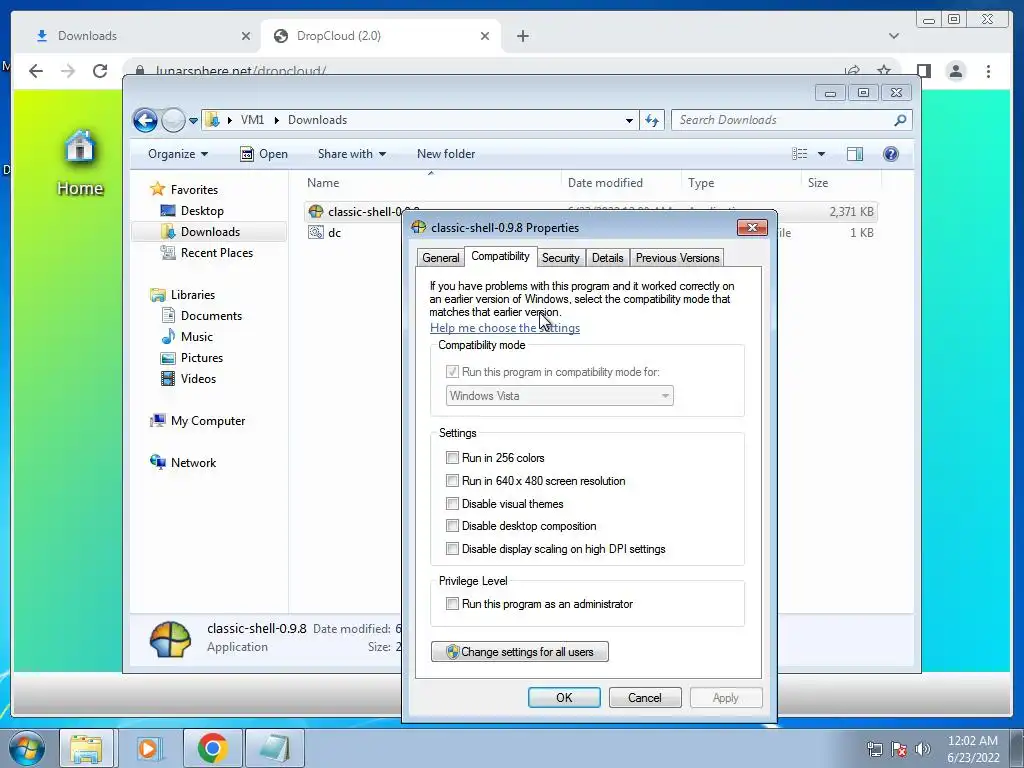
Task: Switch to the Details tab
Action: pos(607,258)
